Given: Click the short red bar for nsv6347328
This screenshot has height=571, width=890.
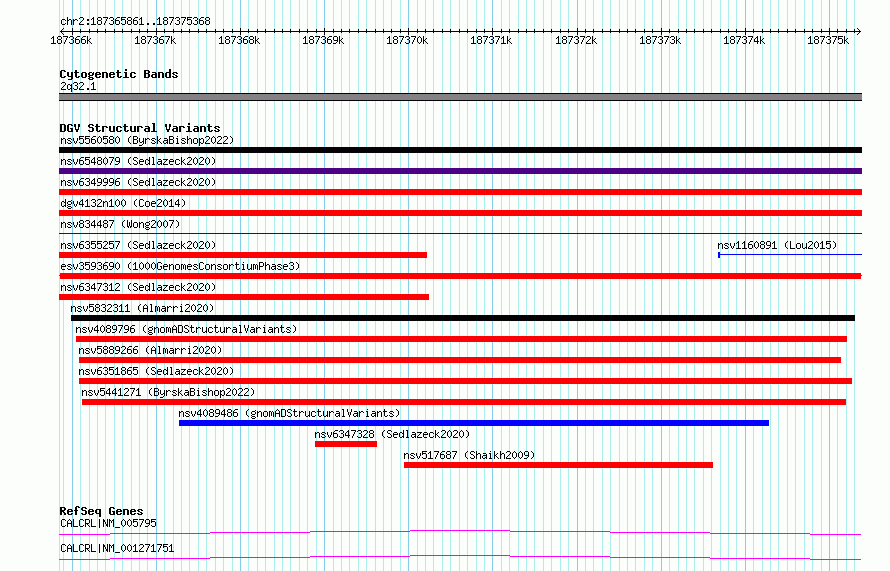Looking at the screenshot, I should pos(346,444).
